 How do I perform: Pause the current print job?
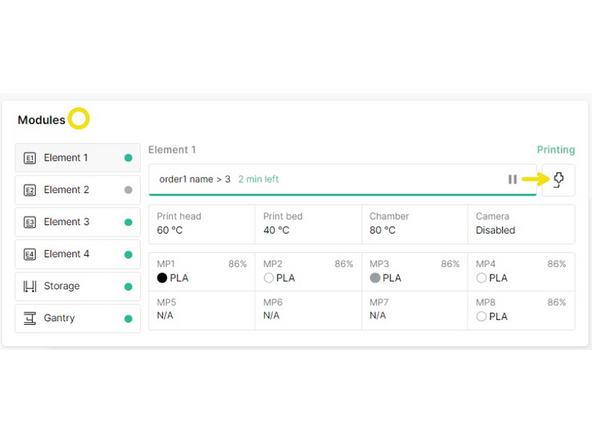pos(512,179)
